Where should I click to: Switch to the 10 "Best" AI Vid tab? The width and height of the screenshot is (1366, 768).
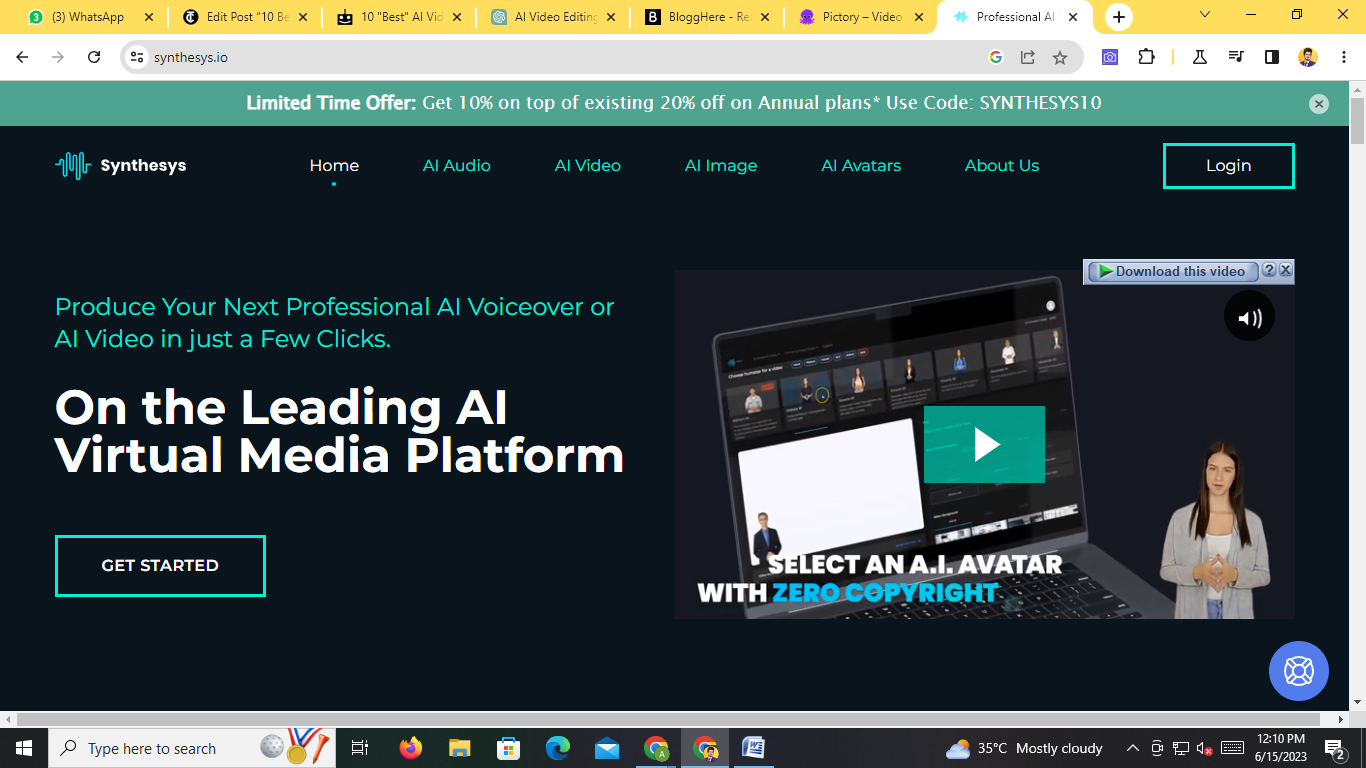tap(400, 17)
